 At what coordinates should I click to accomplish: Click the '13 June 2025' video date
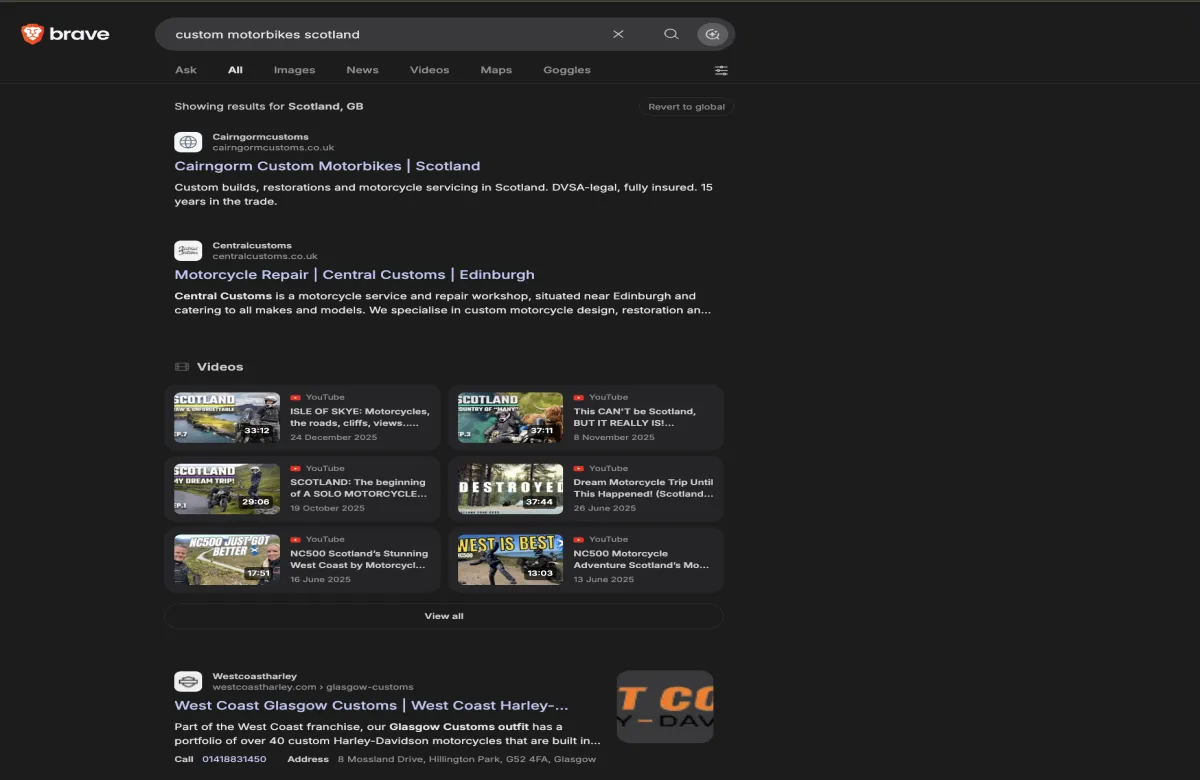click(604, 579)
